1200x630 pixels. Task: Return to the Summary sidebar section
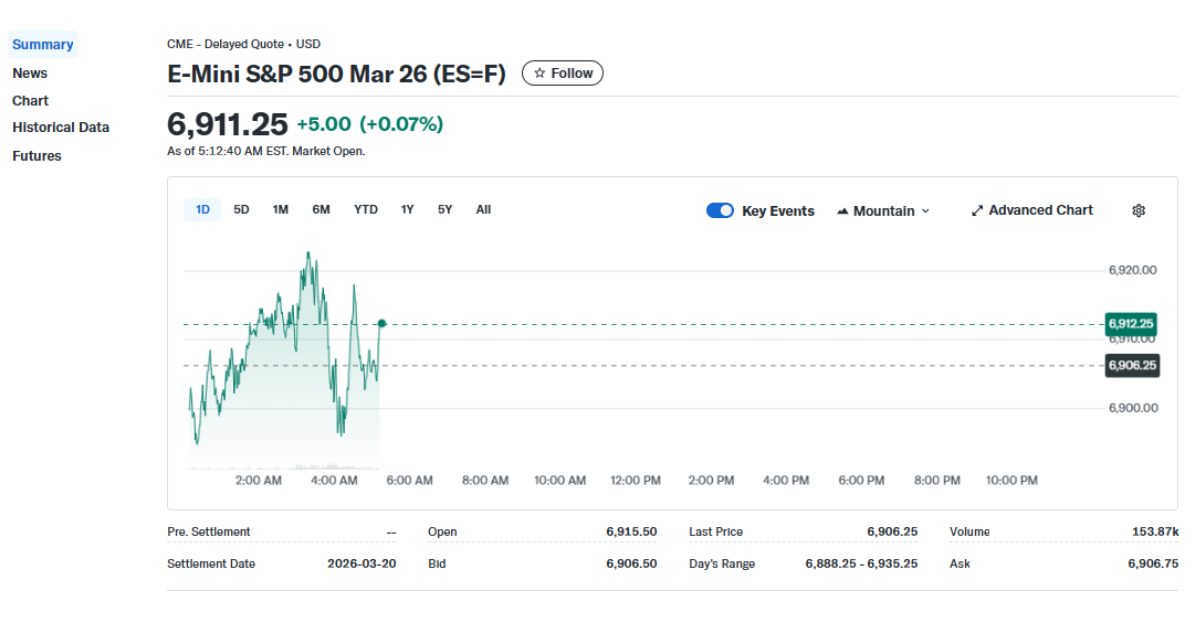pyautogui.click(x=42, y=44)
